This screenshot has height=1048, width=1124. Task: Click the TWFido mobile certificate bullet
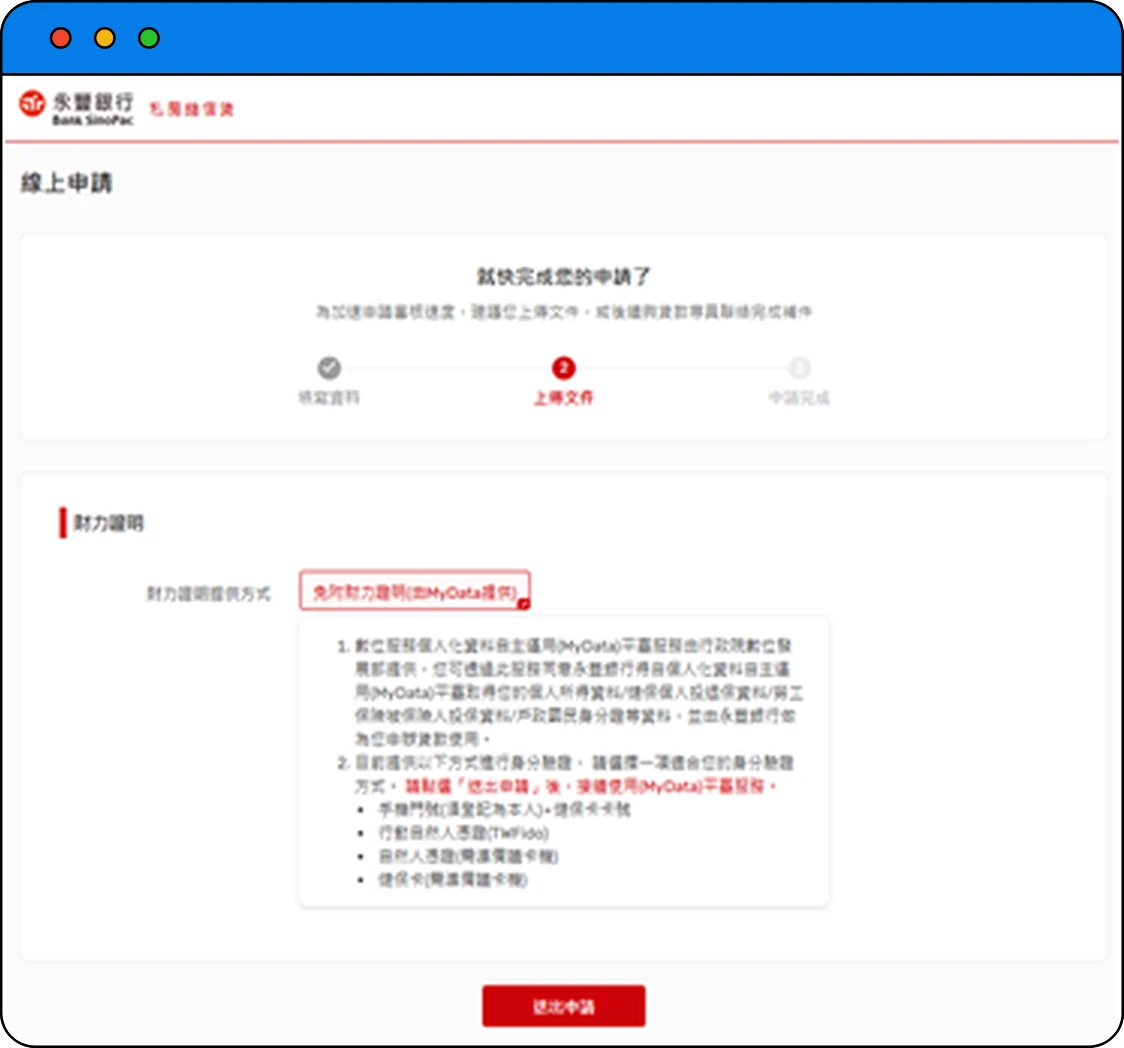pos(463,833)
